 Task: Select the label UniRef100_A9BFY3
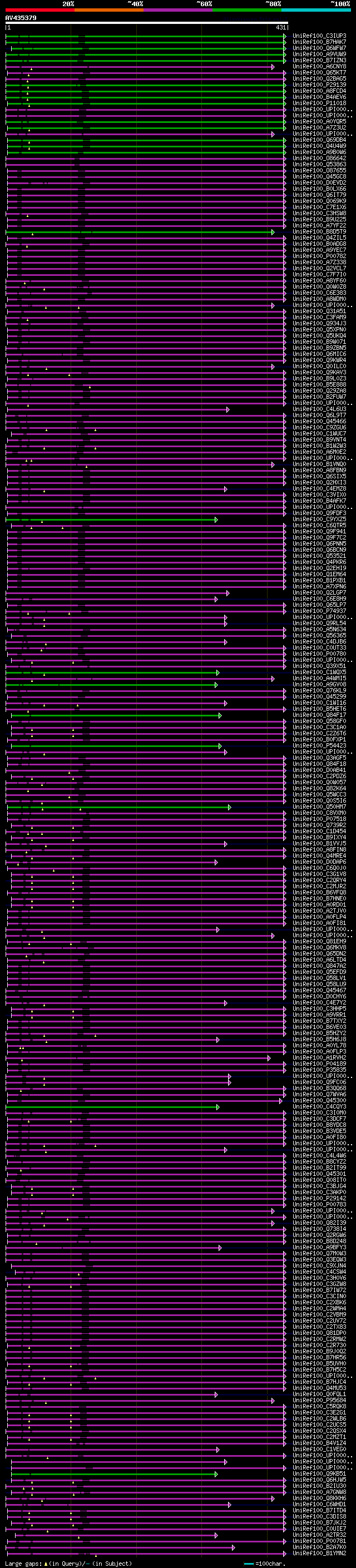coord(319,1247)
